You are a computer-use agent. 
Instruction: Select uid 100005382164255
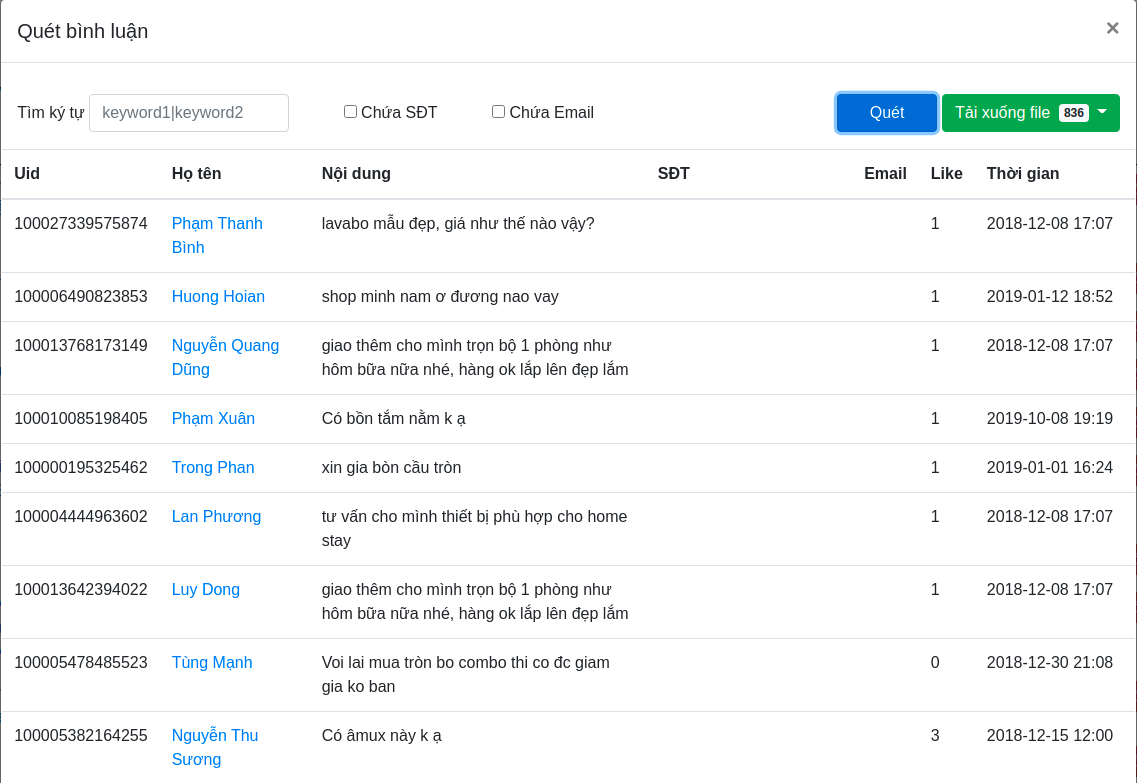tap(81, 736)
